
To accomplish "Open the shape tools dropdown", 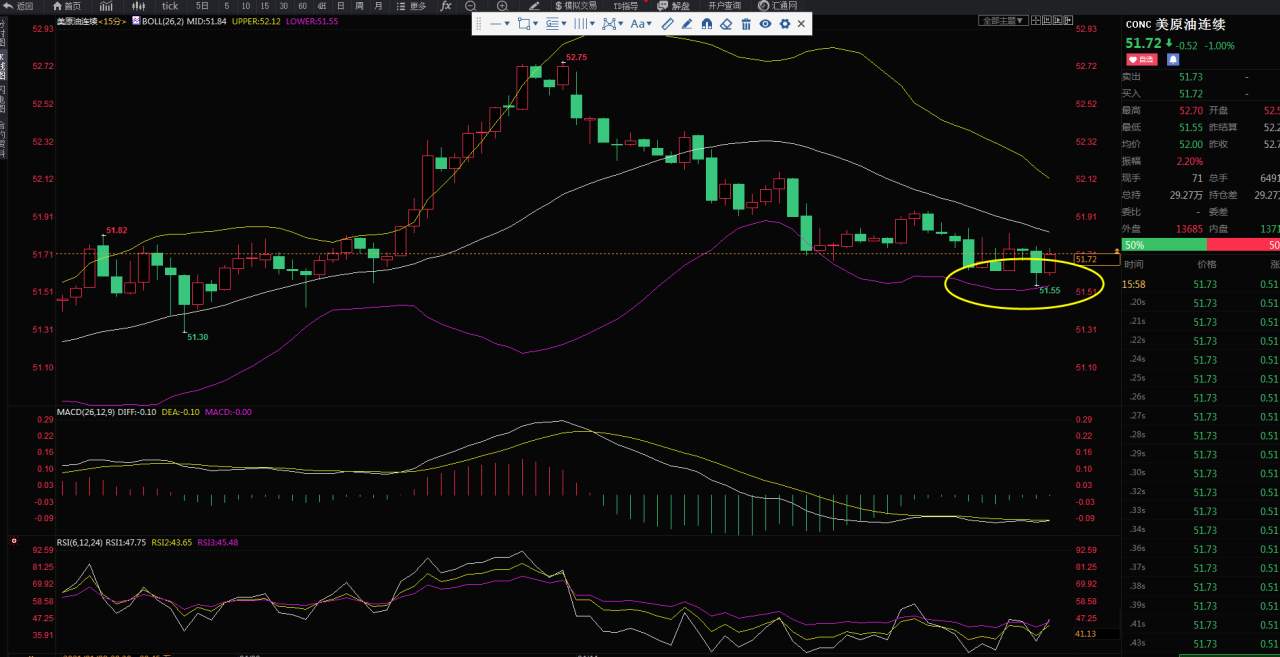I will (530, 24).
